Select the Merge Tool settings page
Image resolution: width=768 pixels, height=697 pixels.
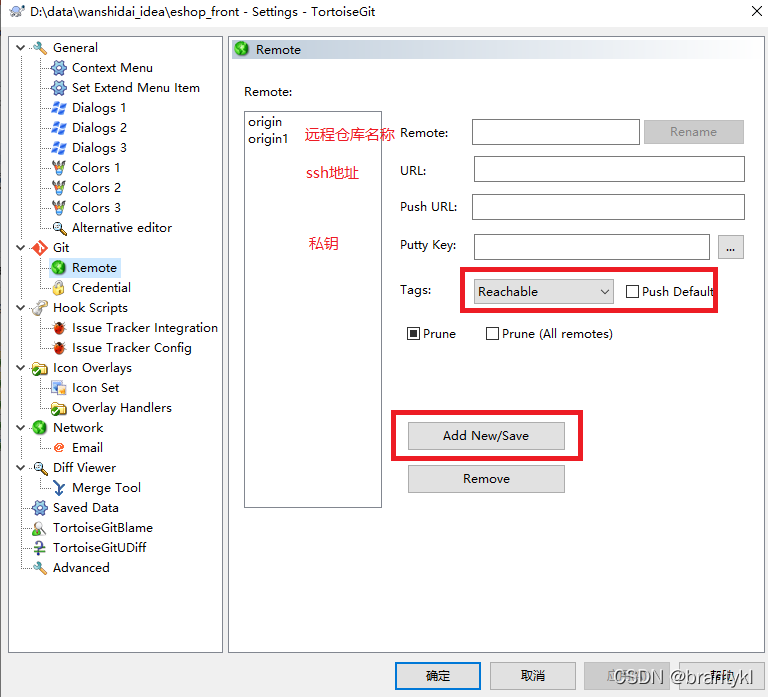[x=106, y=488]
